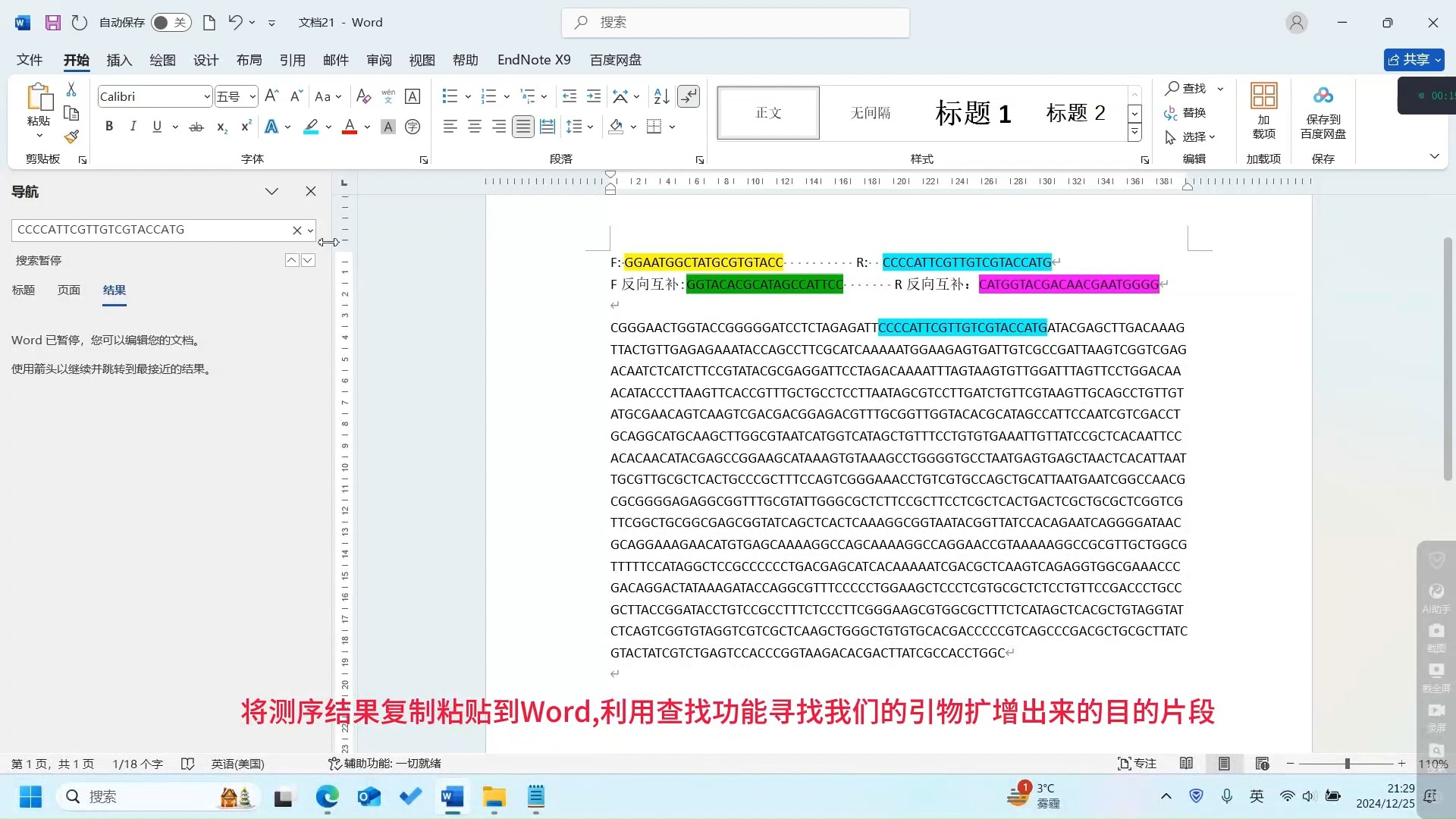
Task: Toggle the AutoSave switch
Action: 171,23
